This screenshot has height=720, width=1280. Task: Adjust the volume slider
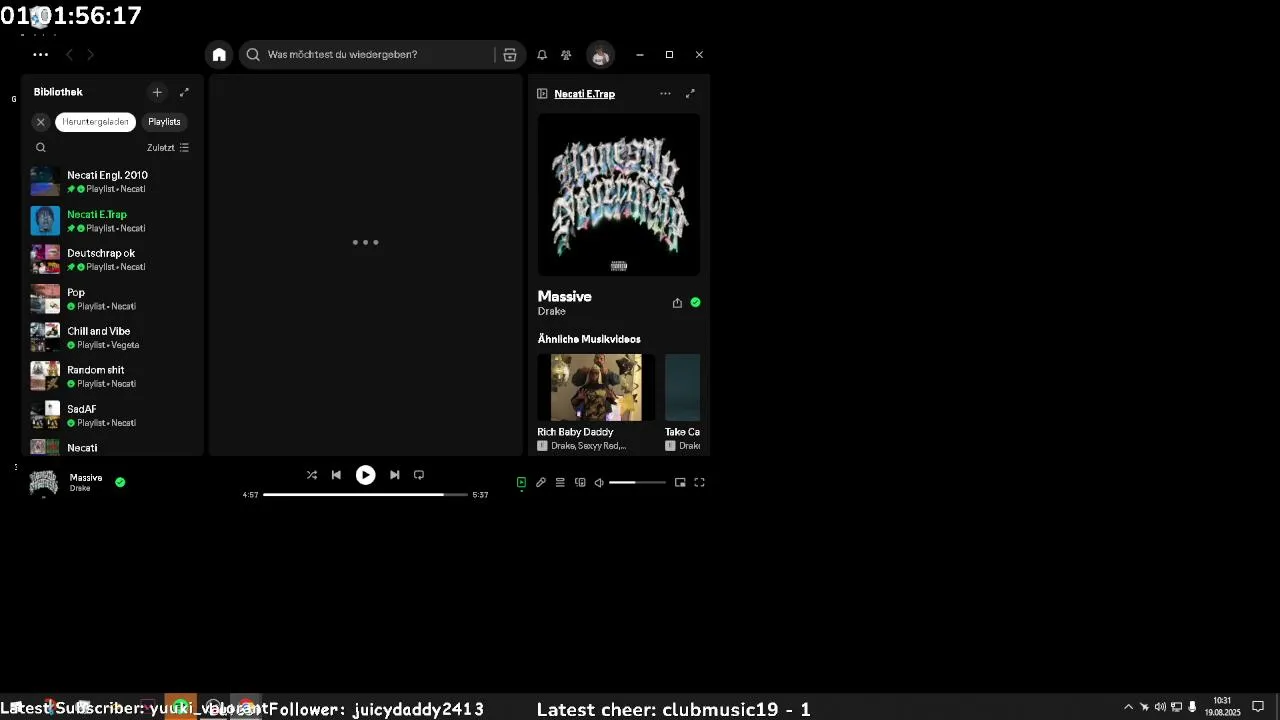(x=637, y=482)
